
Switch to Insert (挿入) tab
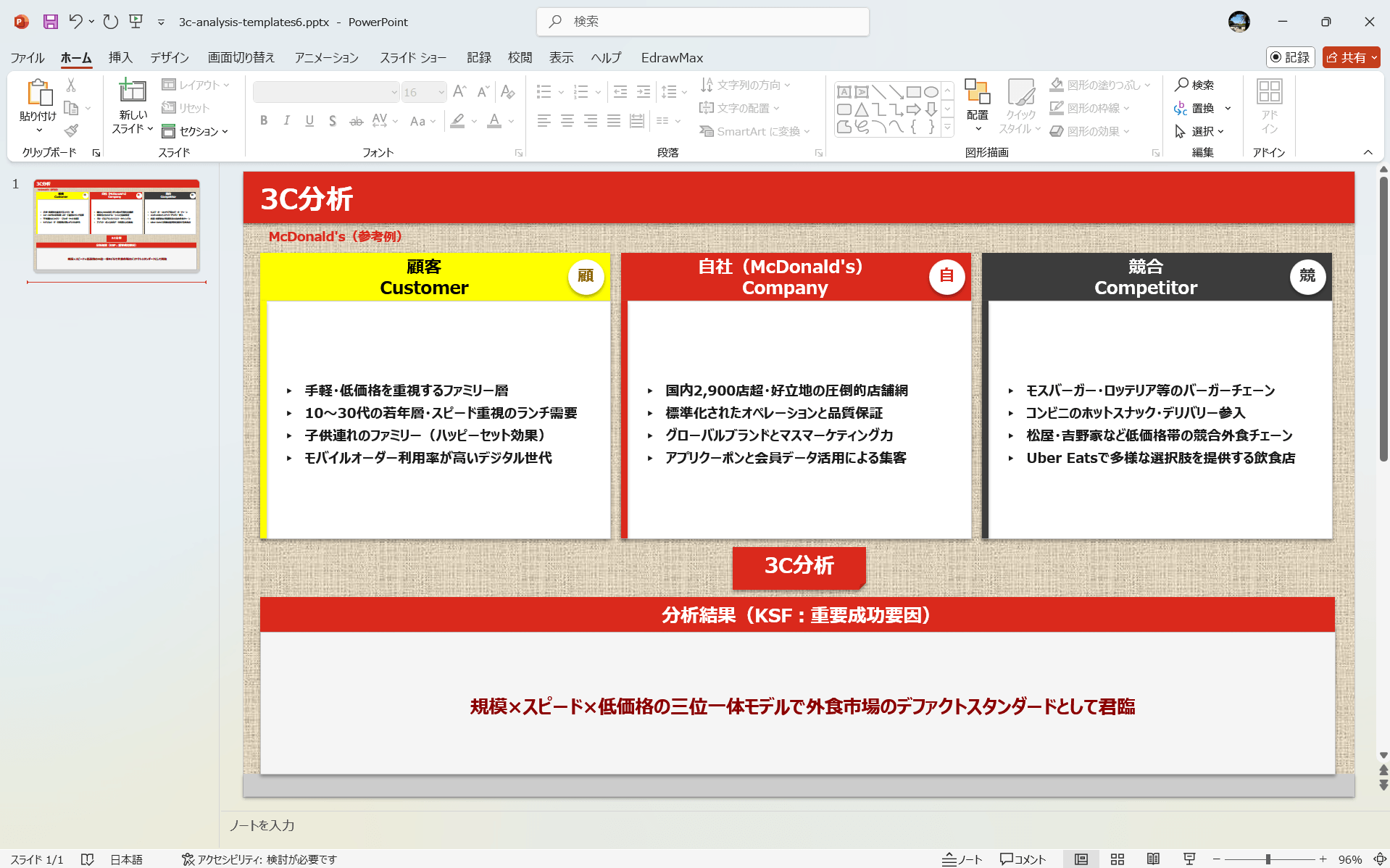tap(120, 57)
